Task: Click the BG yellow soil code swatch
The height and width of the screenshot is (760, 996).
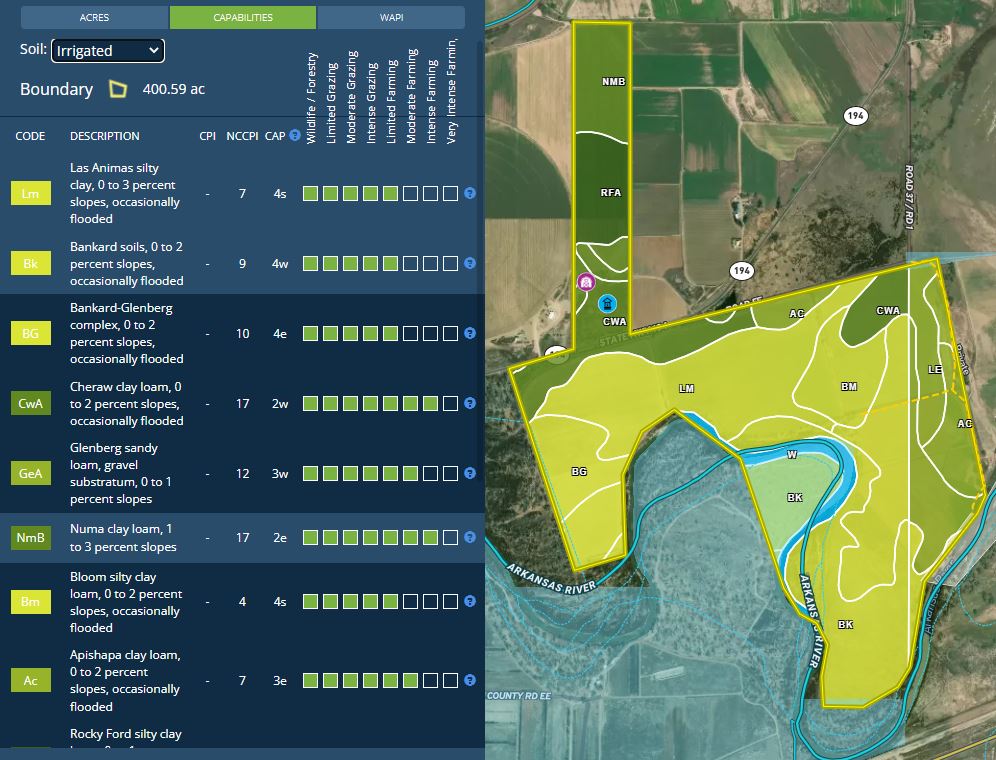Action: [30, 334]
